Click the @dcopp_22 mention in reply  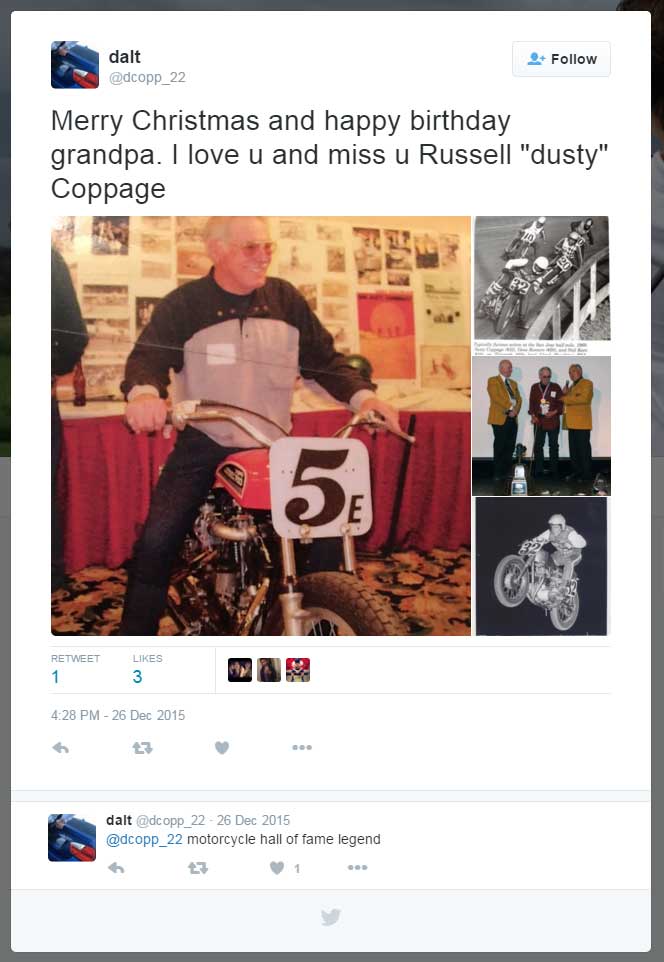(144, 839)
